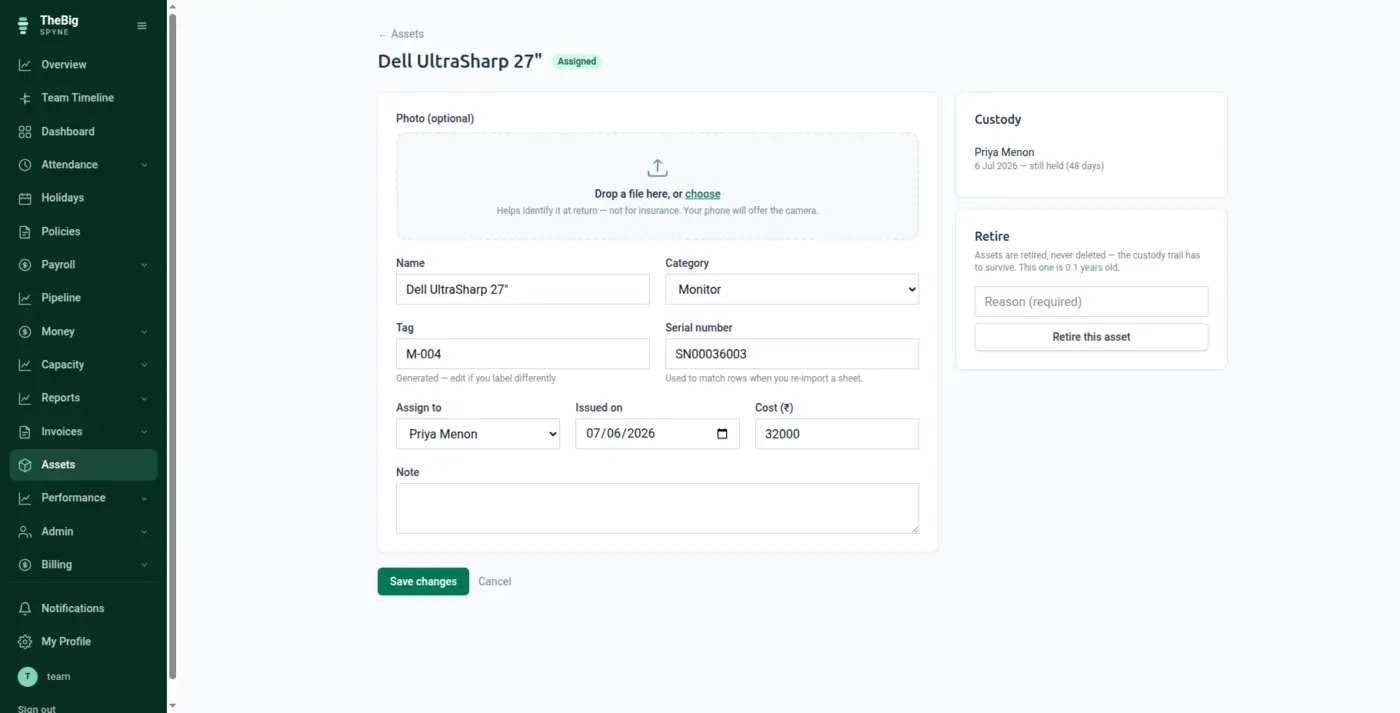Click the Reports chart icon
The image size is (1400, 713).
coord(25,398)
